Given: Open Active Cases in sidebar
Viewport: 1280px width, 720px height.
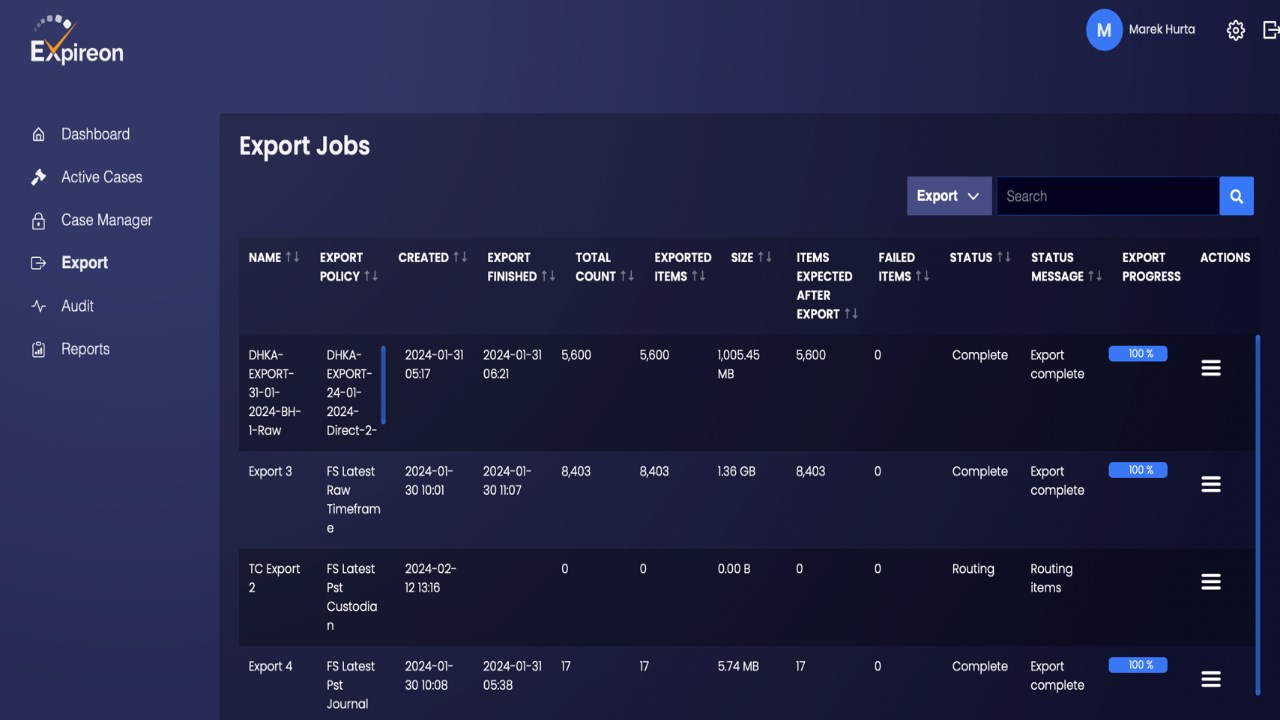Looking at the screenshot, I should pyautogui.click(x=101, y=177).
